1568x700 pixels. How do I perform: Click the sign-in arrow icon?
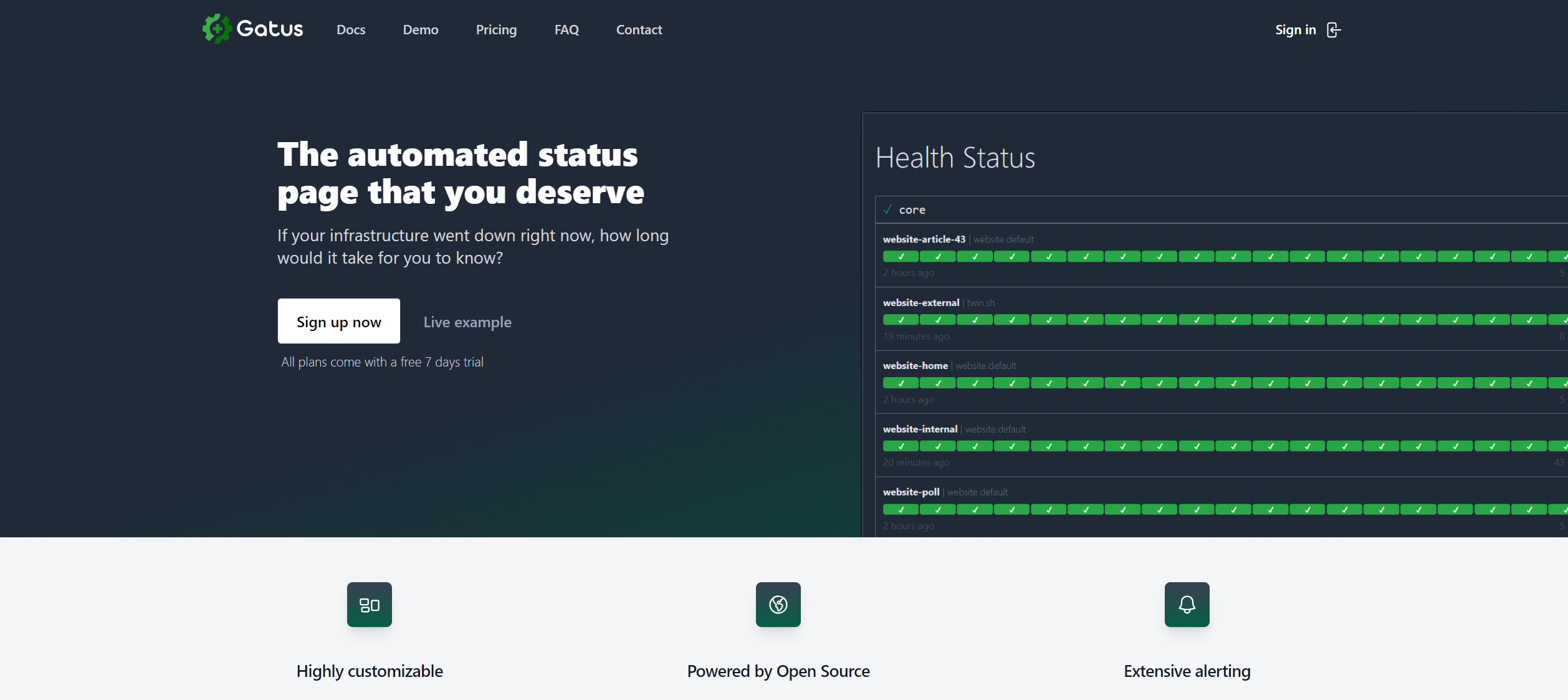[1333, 30]
